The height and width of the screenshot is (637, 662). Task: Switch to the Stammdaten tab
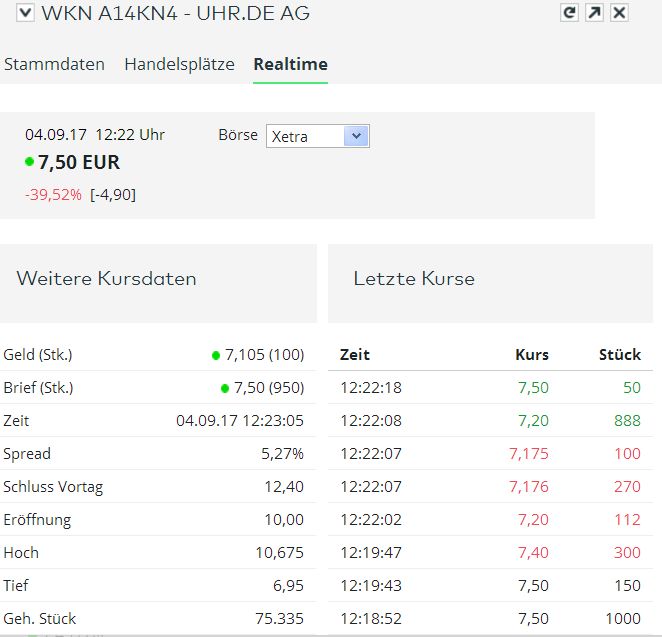click(x=54, y=64)
